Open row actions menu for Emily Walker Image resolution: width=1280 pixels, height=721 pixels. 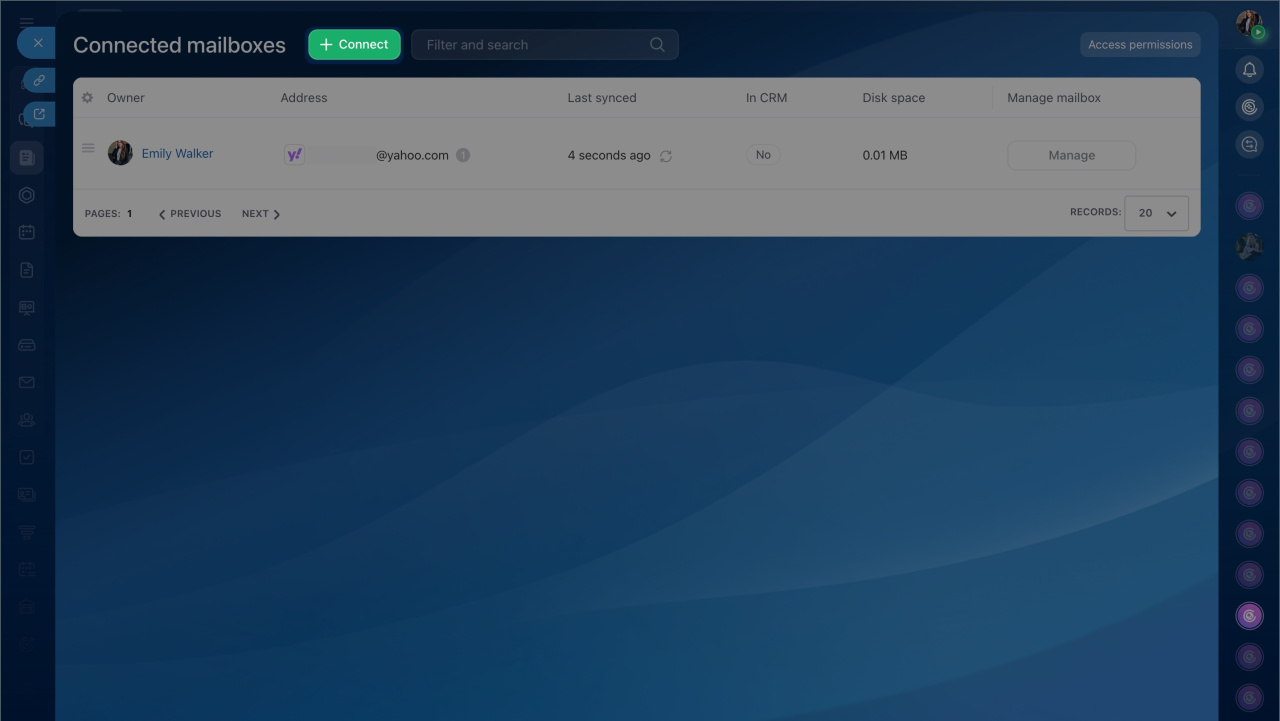point(88,149)
